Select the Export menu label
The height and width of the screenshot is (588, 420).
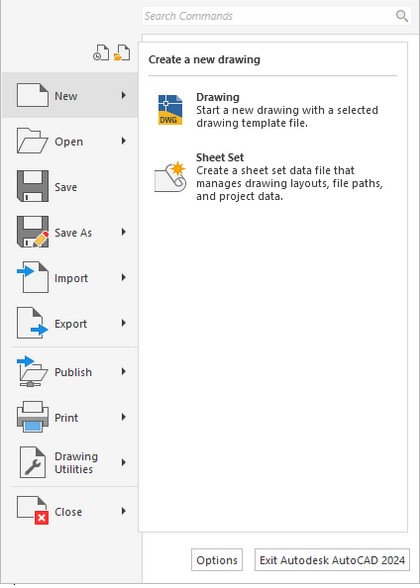pos(71,324)
